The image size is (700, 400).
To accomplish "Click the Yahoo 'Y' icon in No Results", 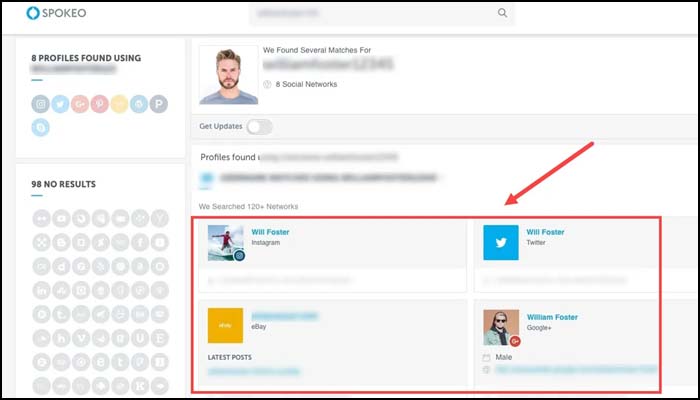I will click(x=160, y=218).
